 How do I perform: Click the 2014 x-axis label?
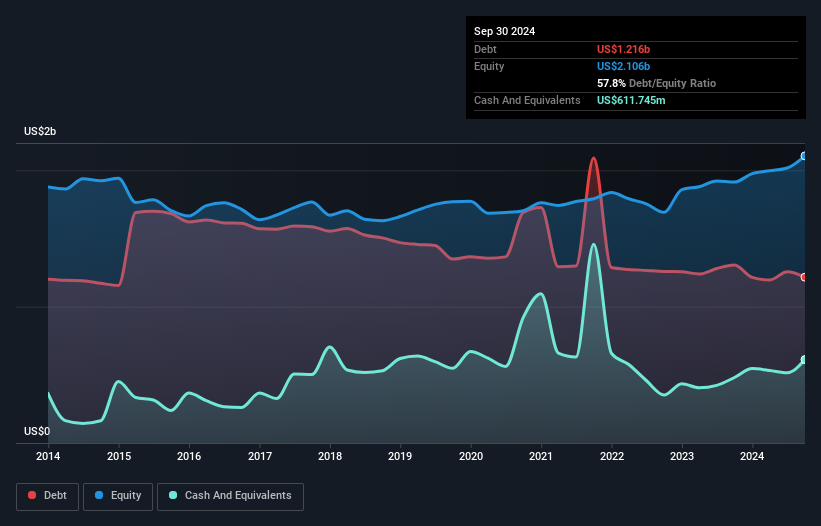coord(48,456)
